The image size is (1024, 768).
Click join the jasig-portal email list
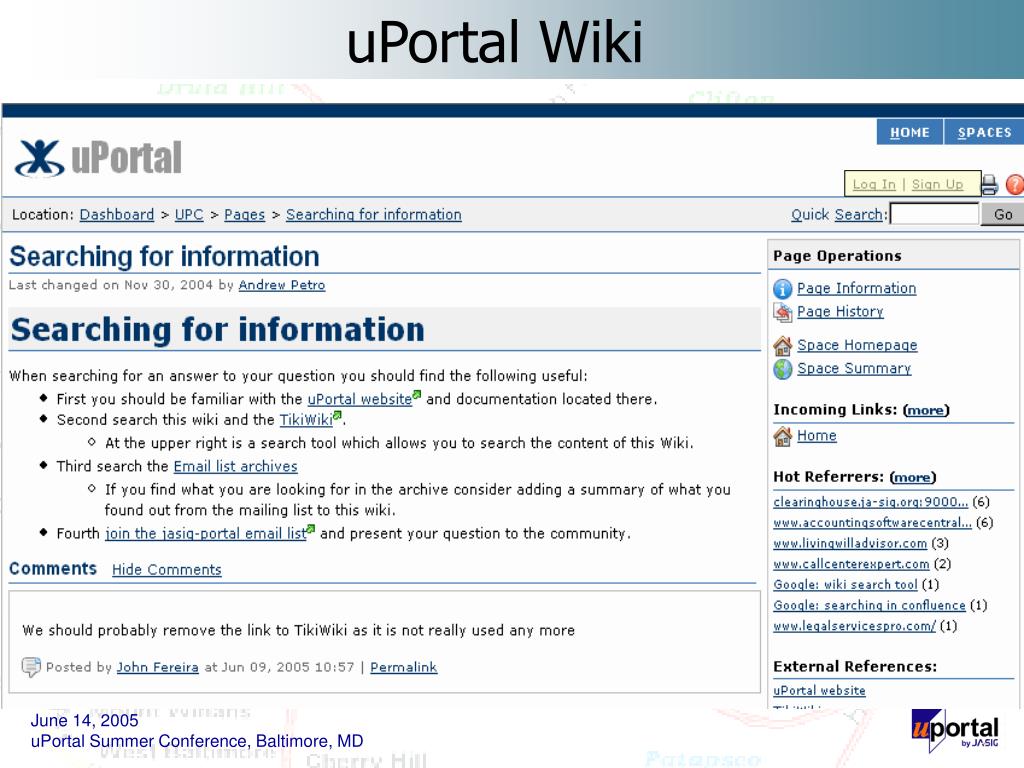206,534
